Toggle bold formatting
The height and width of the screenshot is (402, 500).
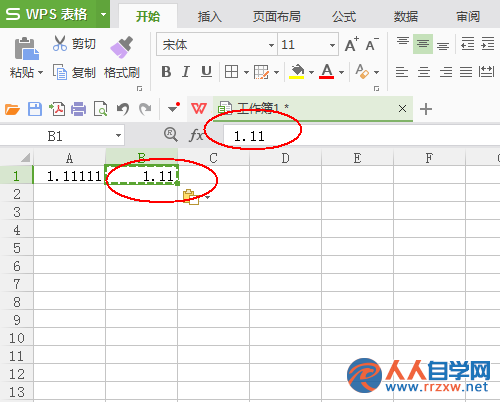click(166, 72)
